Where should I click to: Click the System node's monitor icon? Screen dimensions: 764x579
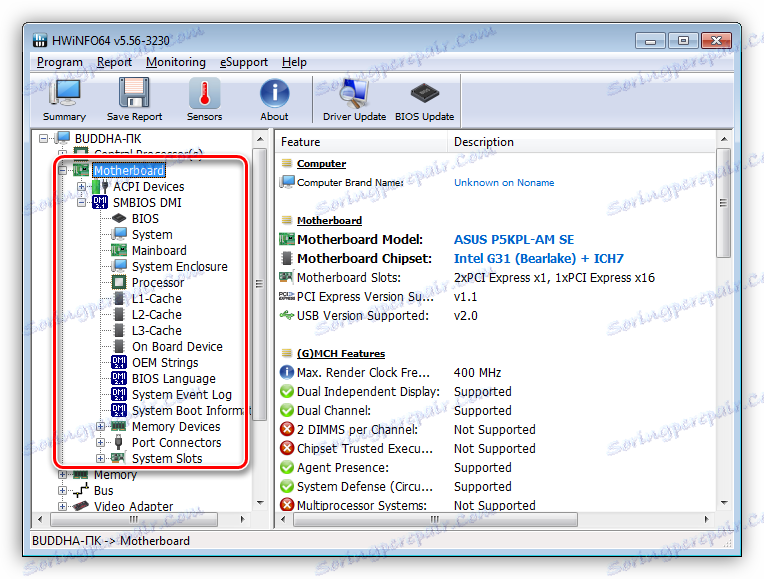pyautogui.click(x=119, y=234)
